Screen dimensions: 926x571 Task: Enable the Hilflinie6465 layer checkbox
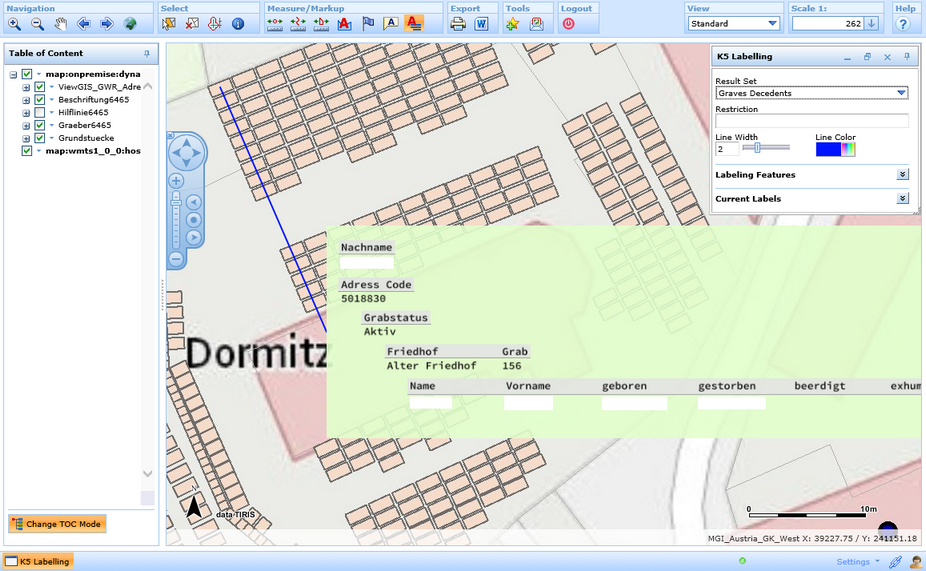click(40, 113)
